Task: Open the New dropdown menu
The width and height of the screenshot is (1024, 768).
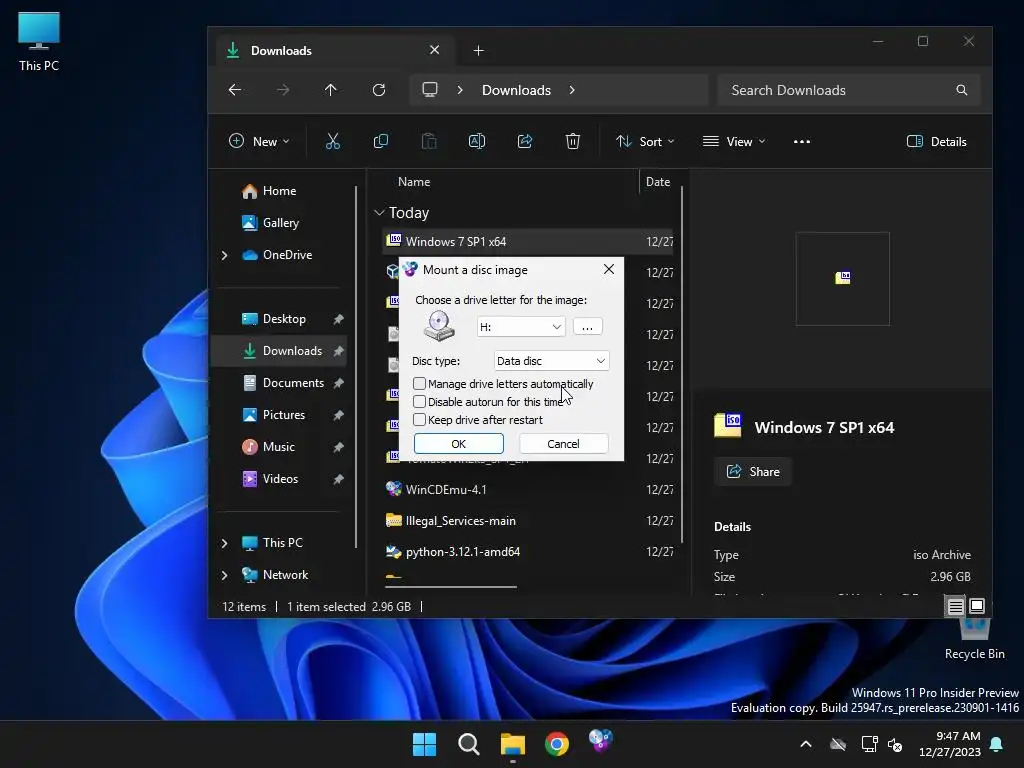Action: point(259,141)
